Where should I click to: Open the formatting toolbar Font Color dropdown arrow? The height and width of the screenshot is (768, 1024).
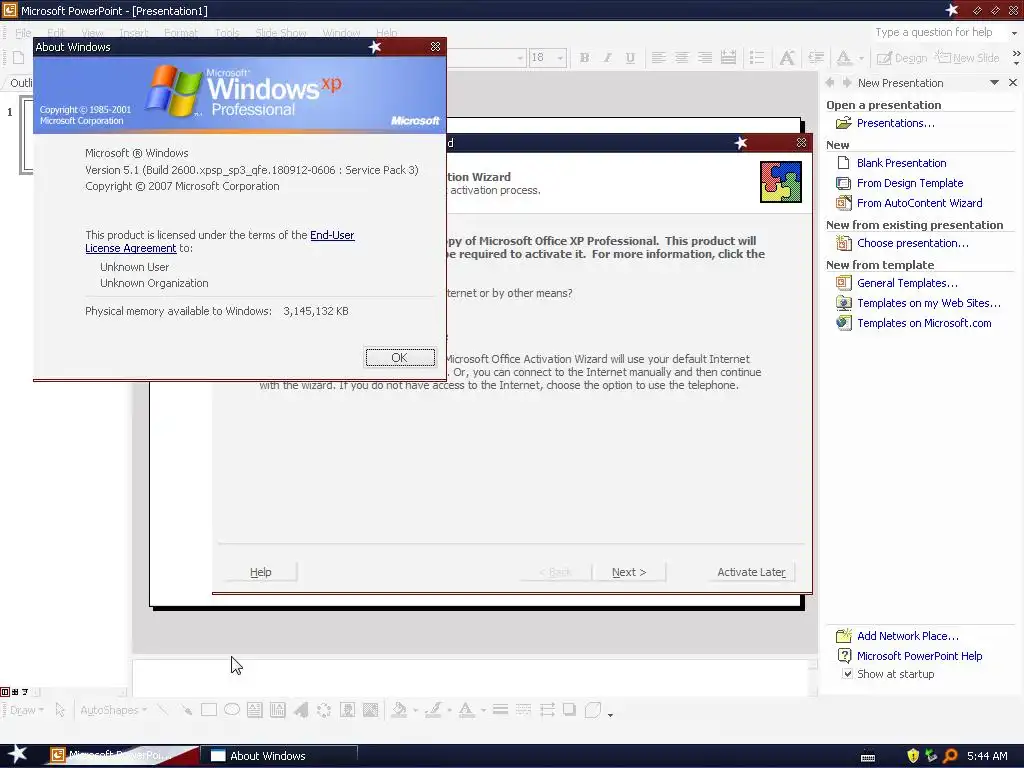pos(861,58)
